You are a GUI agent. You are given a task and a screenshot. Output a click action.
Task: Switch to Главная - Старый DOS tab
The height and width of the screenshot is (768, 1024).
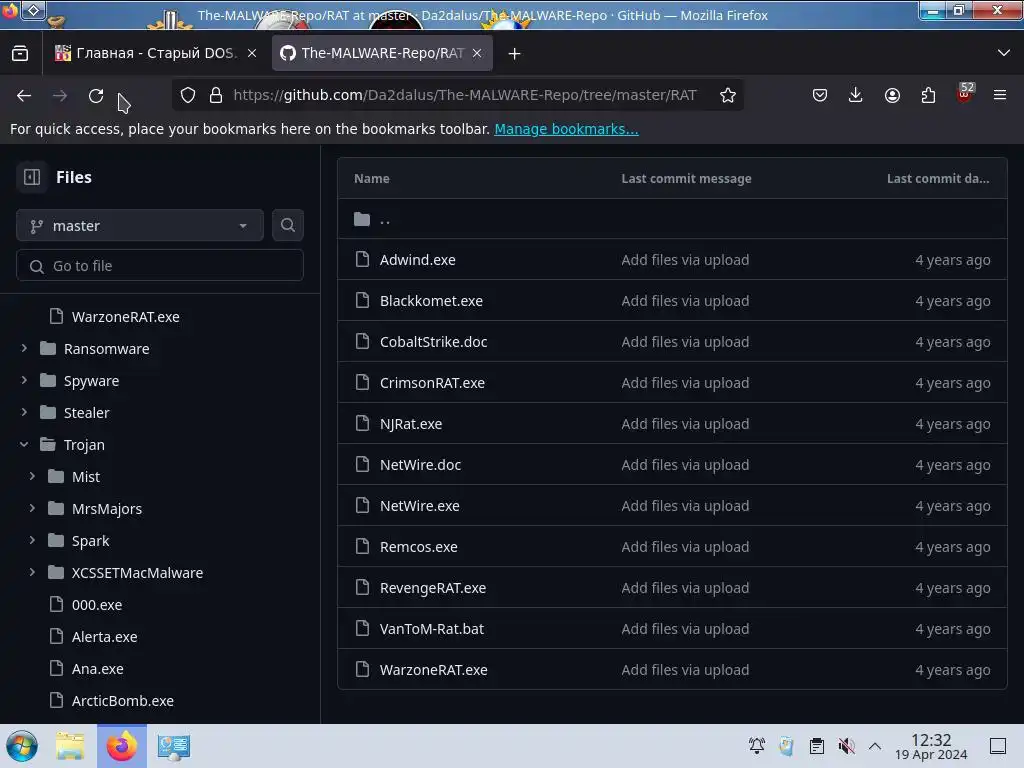(x=157, y=54)
